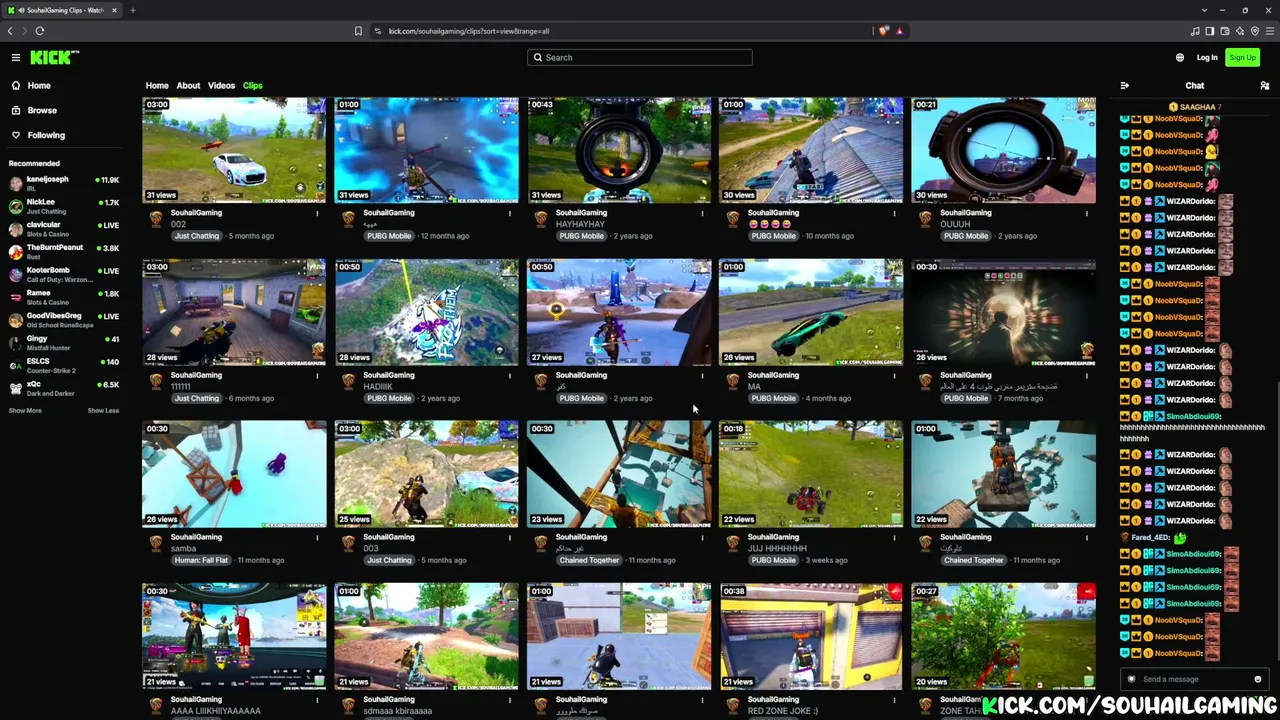Play the samba clip thumbnail
Image resolution: width=1280 pixels, height=720 pixels.
234,474
